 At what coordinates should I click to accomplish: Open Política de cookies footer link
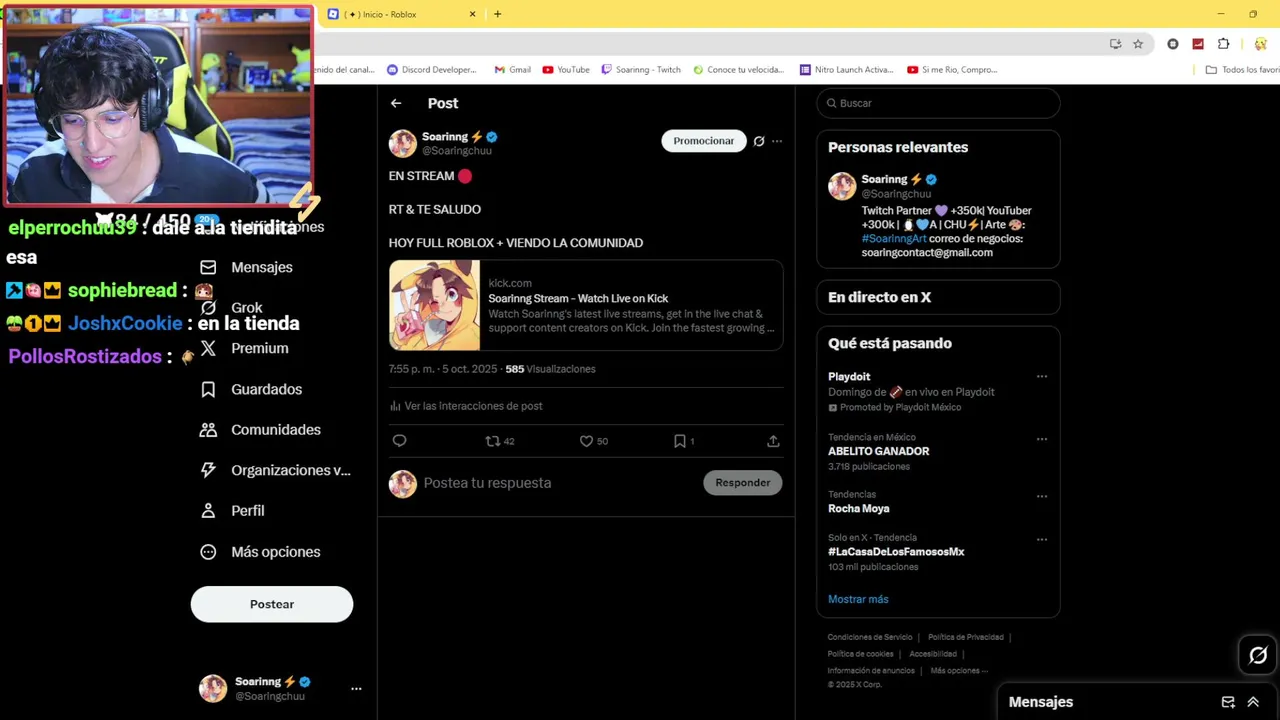[861, 654]
